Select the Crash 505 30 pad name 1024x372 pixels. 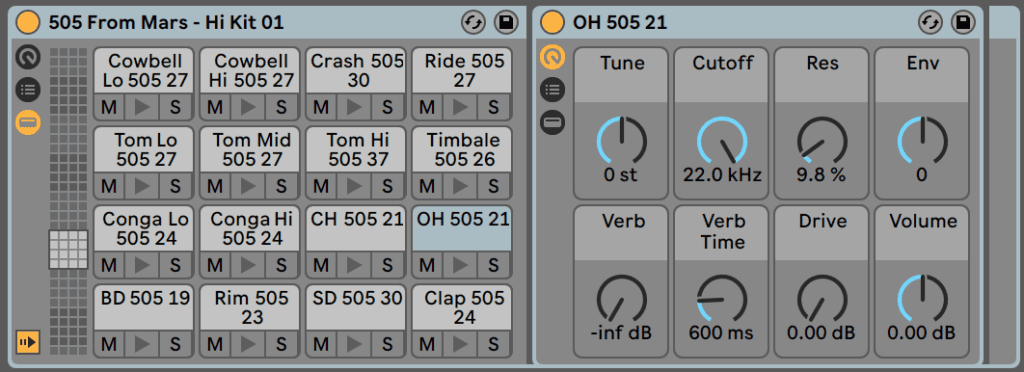[x=356, y=70]
